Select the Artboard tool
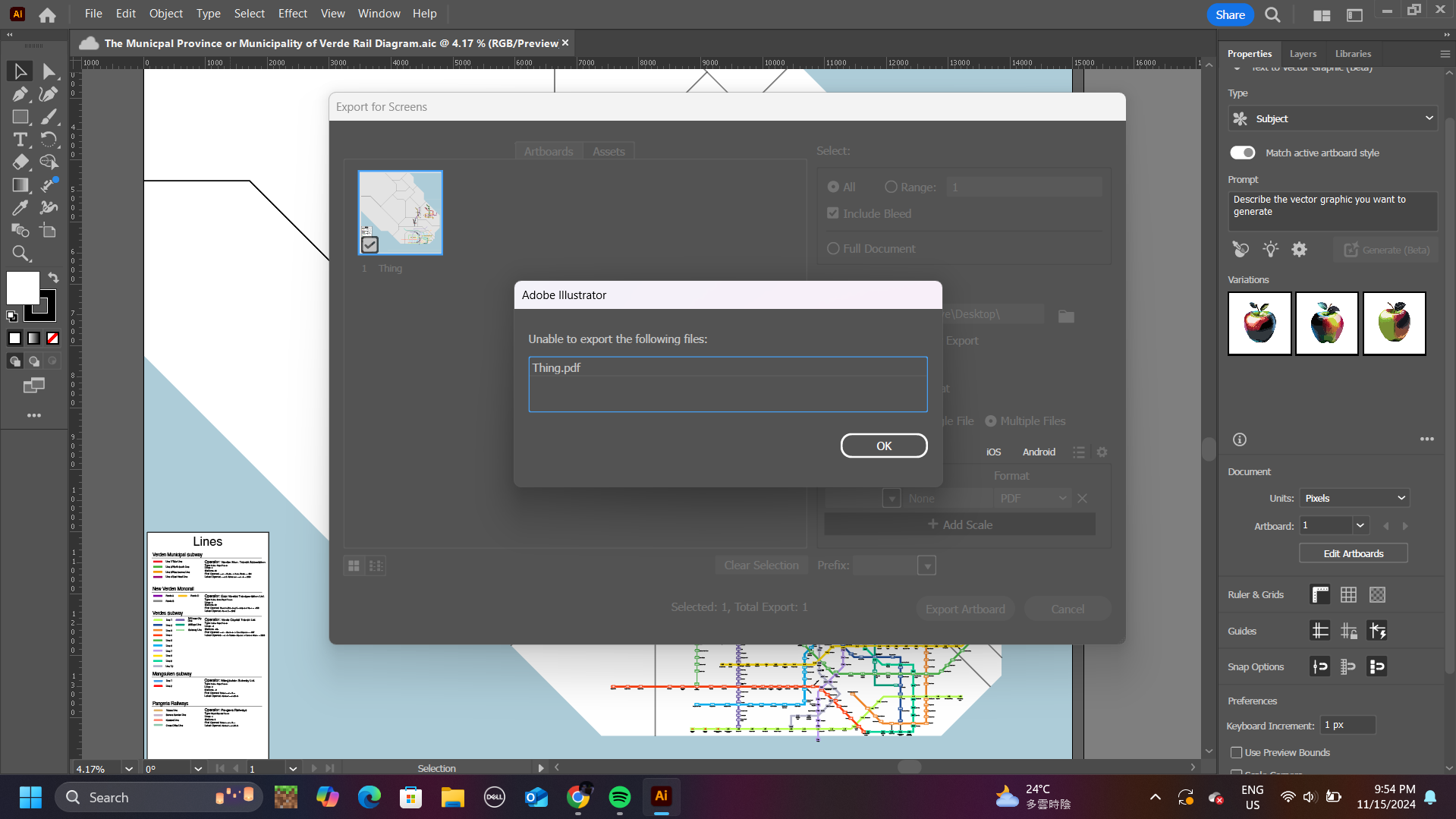This screenshot has height=819, width=1456. 49,231
